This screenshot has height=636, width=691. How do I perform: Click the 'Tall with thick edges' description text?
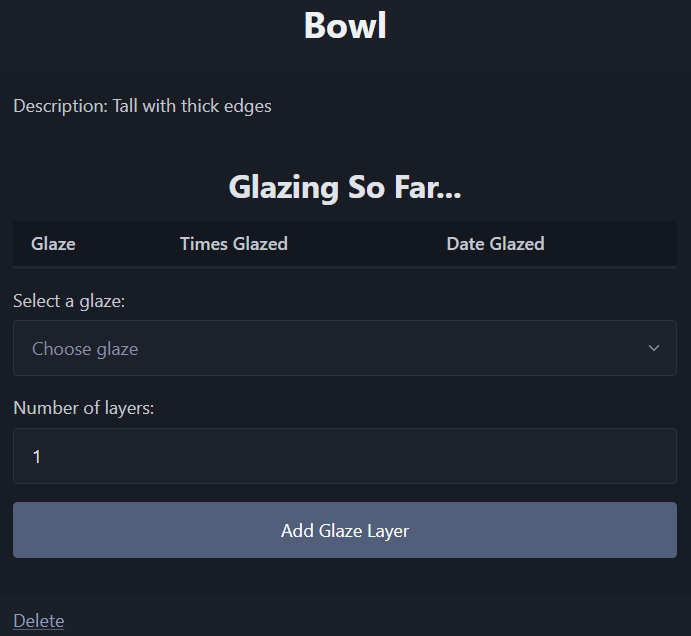(192, 106)
